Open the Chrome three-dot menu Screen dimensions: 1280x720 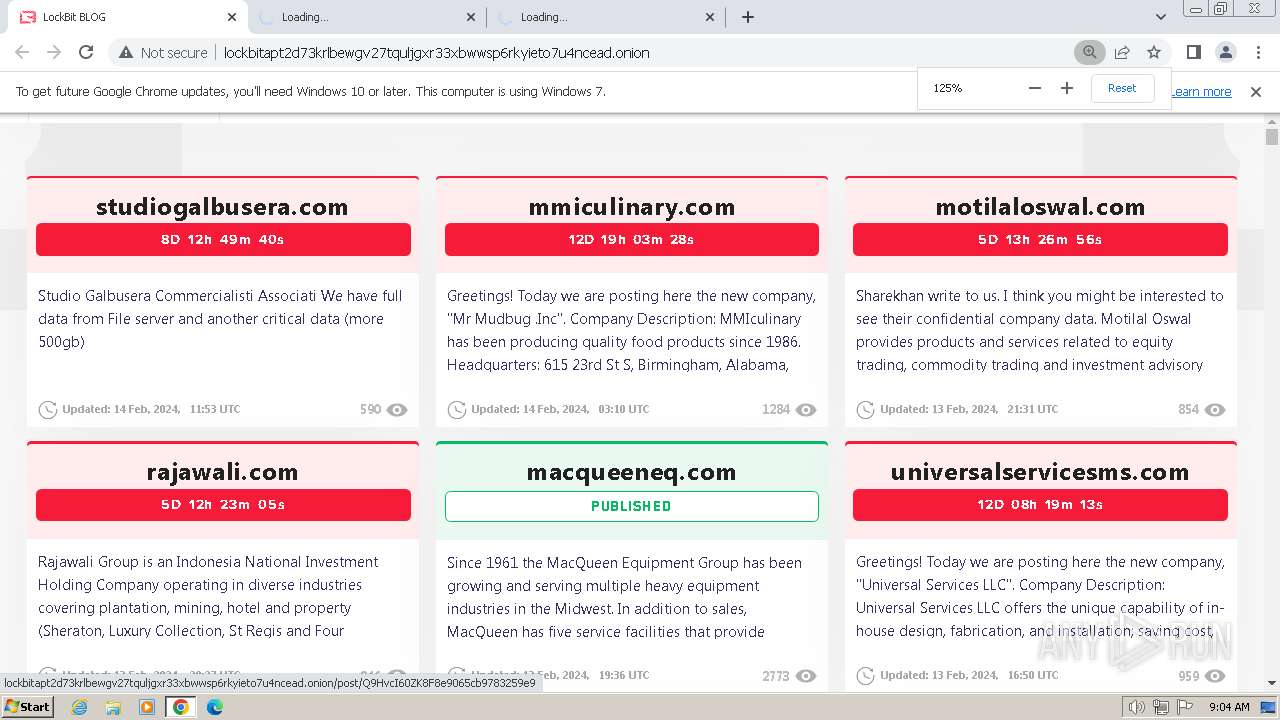coord(1258,53)
